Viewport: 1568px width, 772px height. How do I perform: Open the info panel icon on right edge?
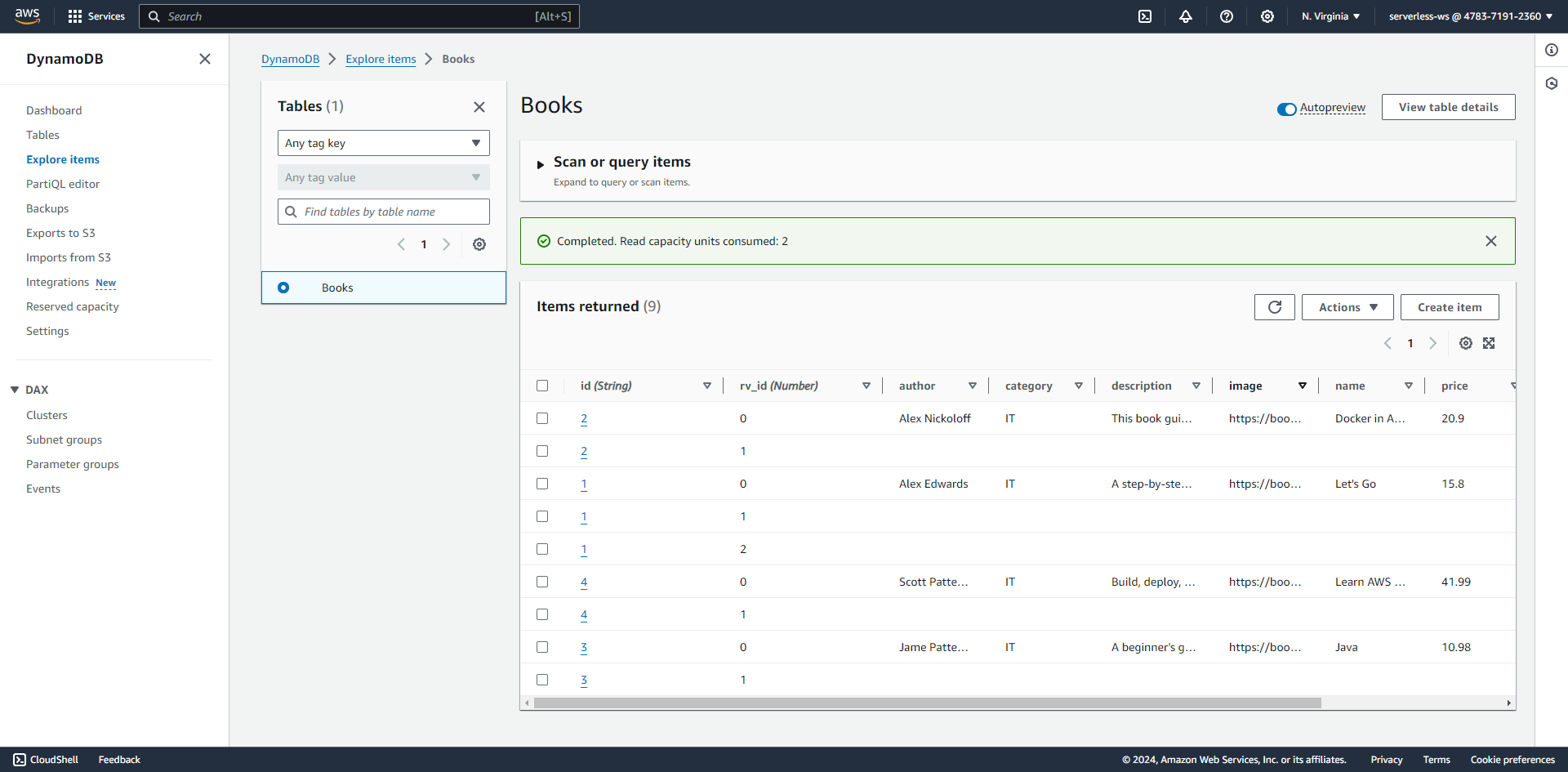[1552, 50]
